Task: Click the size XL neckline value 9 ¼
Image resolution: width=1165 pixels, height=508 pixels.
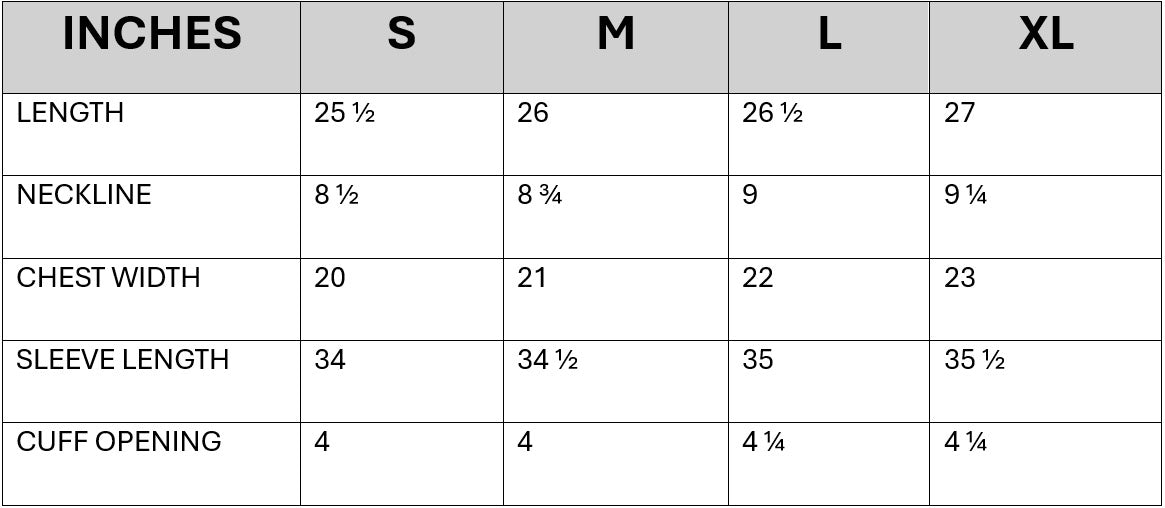Action: point(966,195)
